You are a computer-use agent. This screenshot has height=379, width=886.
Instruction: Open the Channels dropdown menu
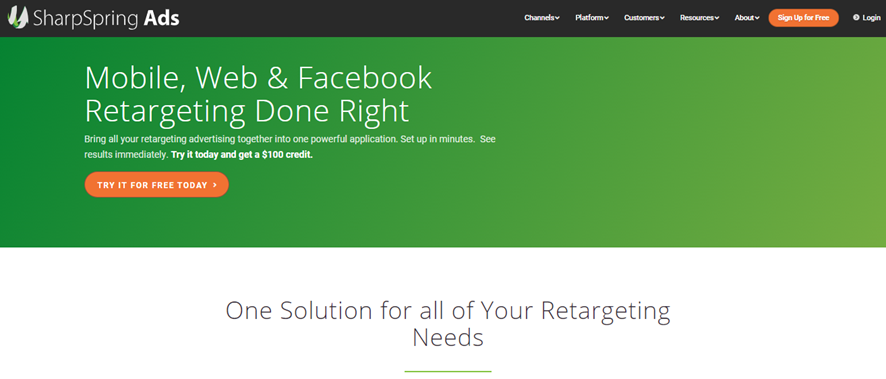541,18
